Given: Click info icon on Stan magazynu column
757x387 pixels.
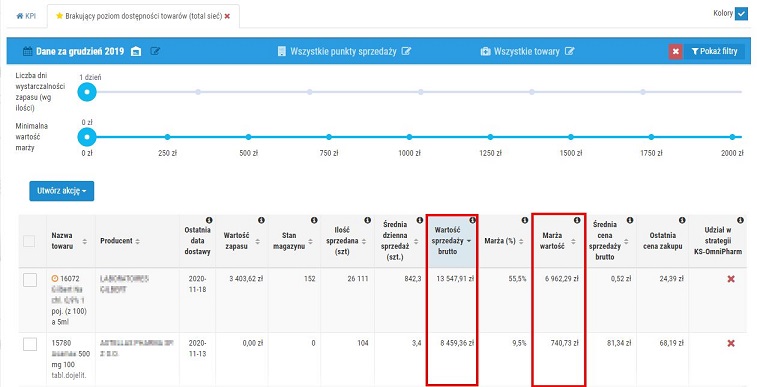Looking at the screenshot, I should pos(314,220).
